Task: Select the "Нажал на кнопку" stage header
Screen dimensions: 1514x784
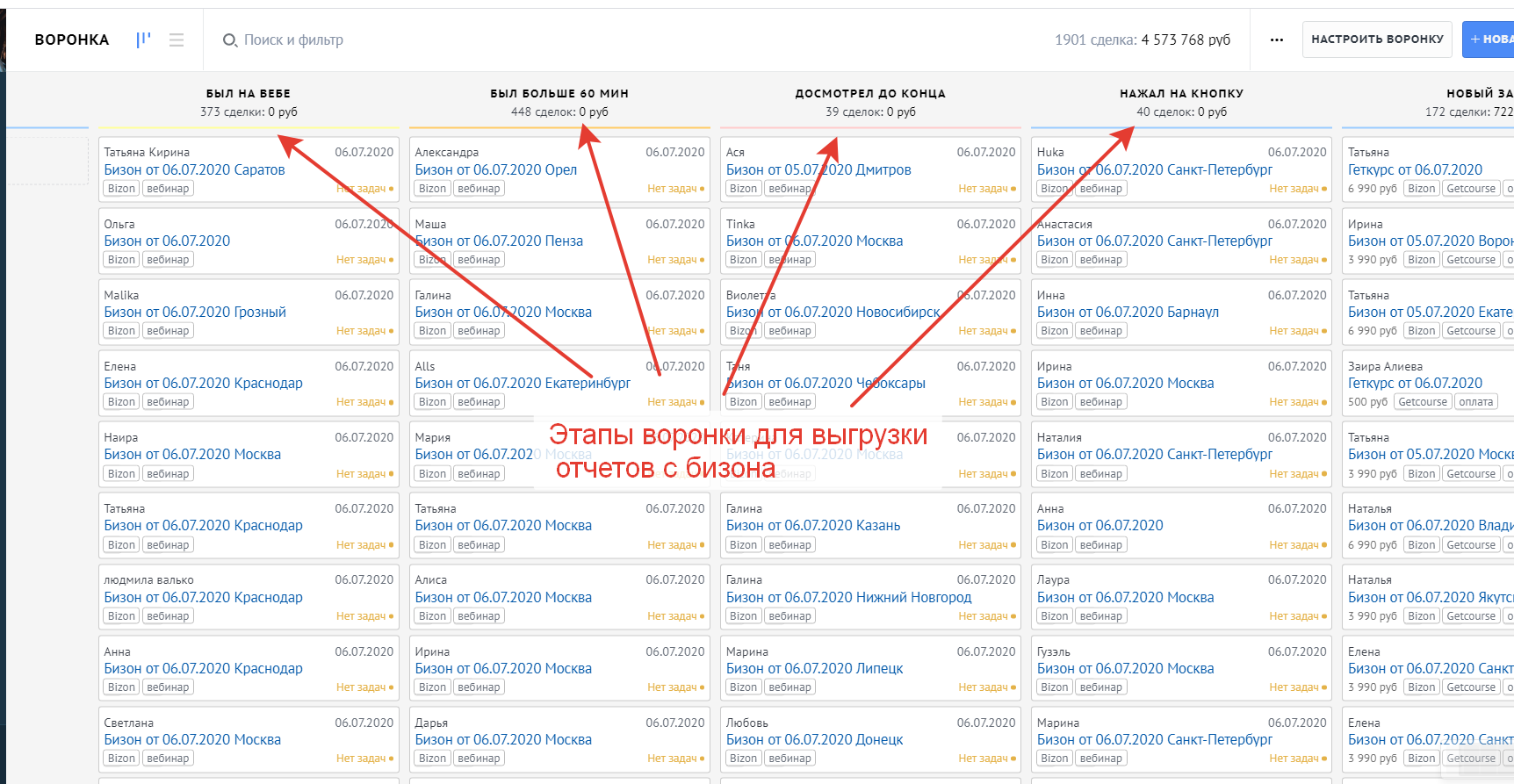Action: click(x=1181, y=94)
